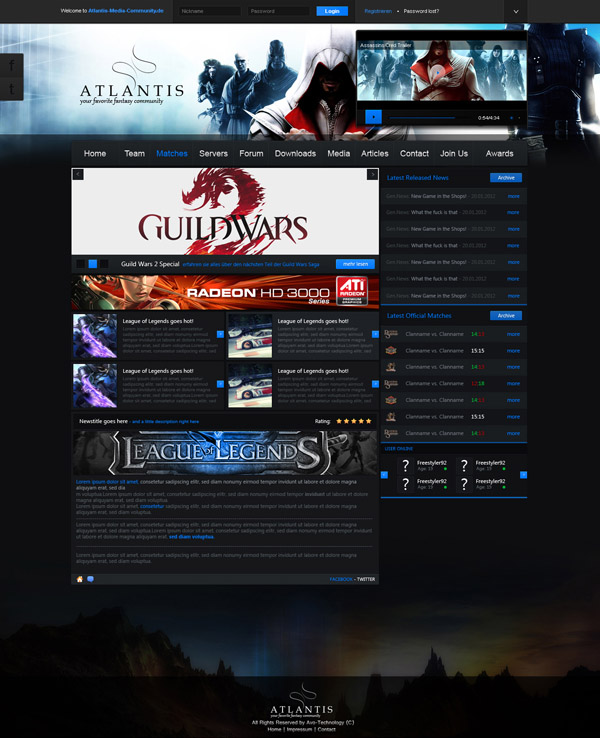Open more link on the 12:18 match row
Viewport: 600px width, 738px height.
click(x=513, y=384)
